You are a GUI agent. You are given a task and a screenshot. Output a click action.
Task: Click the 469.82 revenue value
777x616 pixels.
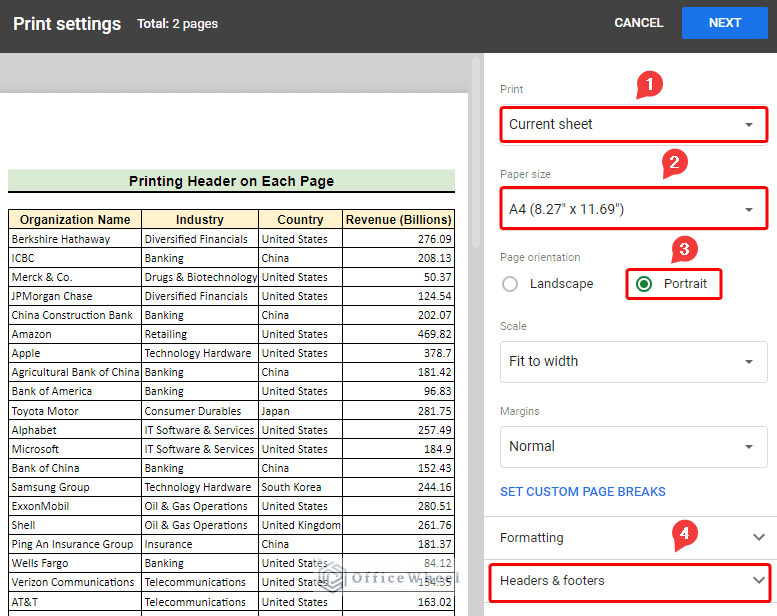435,335
